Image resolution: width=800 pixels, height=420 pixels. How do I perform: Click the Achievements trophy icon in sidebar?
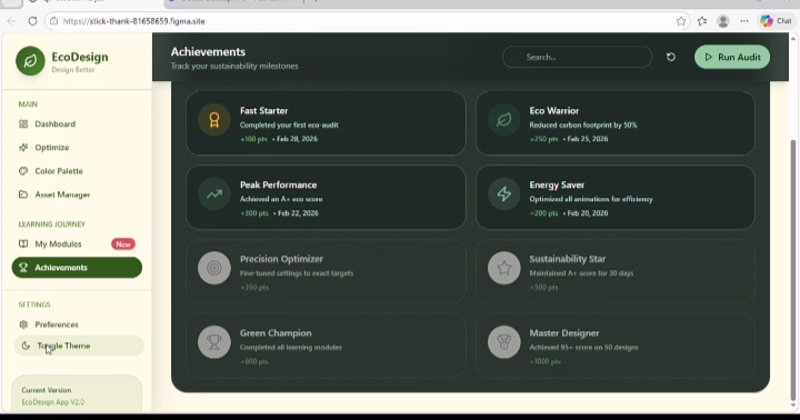[23, 267]
